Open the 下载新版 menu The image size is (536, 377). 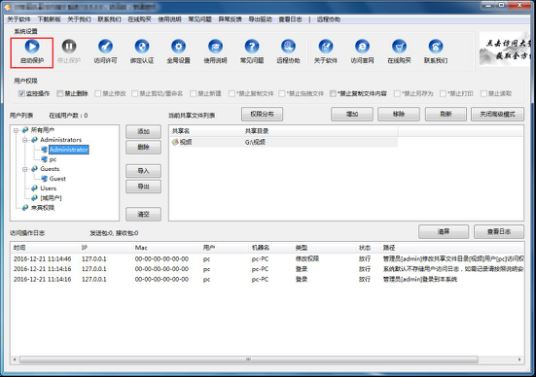tap(49, 19)
